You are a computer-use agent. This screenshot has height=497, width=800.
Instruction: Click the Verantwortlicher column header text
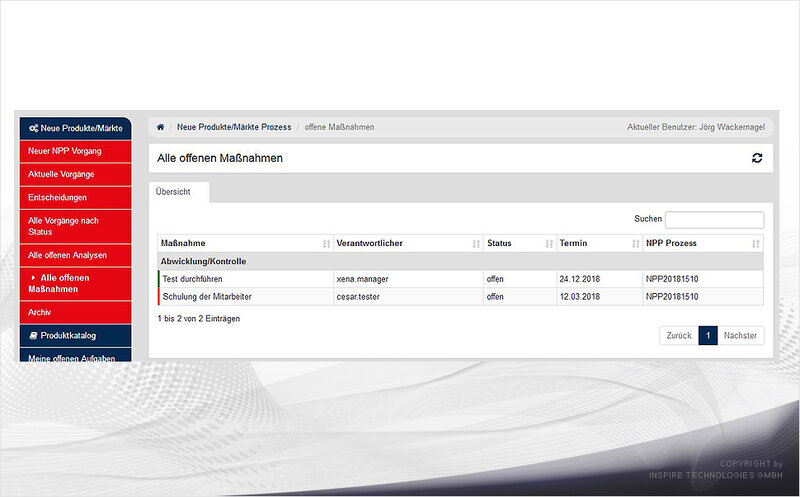[369, 243]
